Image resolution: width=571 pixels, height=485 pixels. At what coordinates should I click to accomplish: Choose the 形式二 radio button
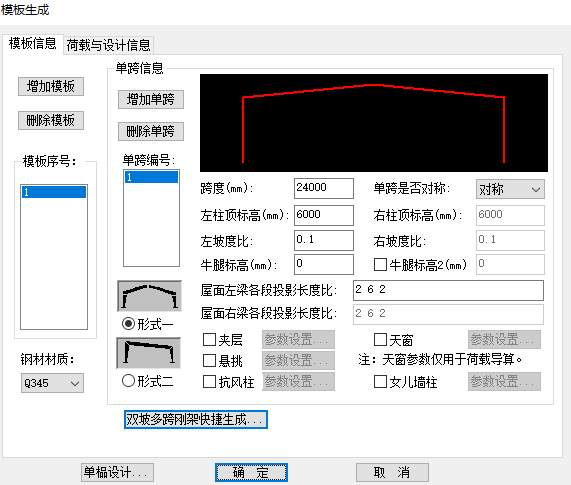pyautogui.click(x=128, y=381)
